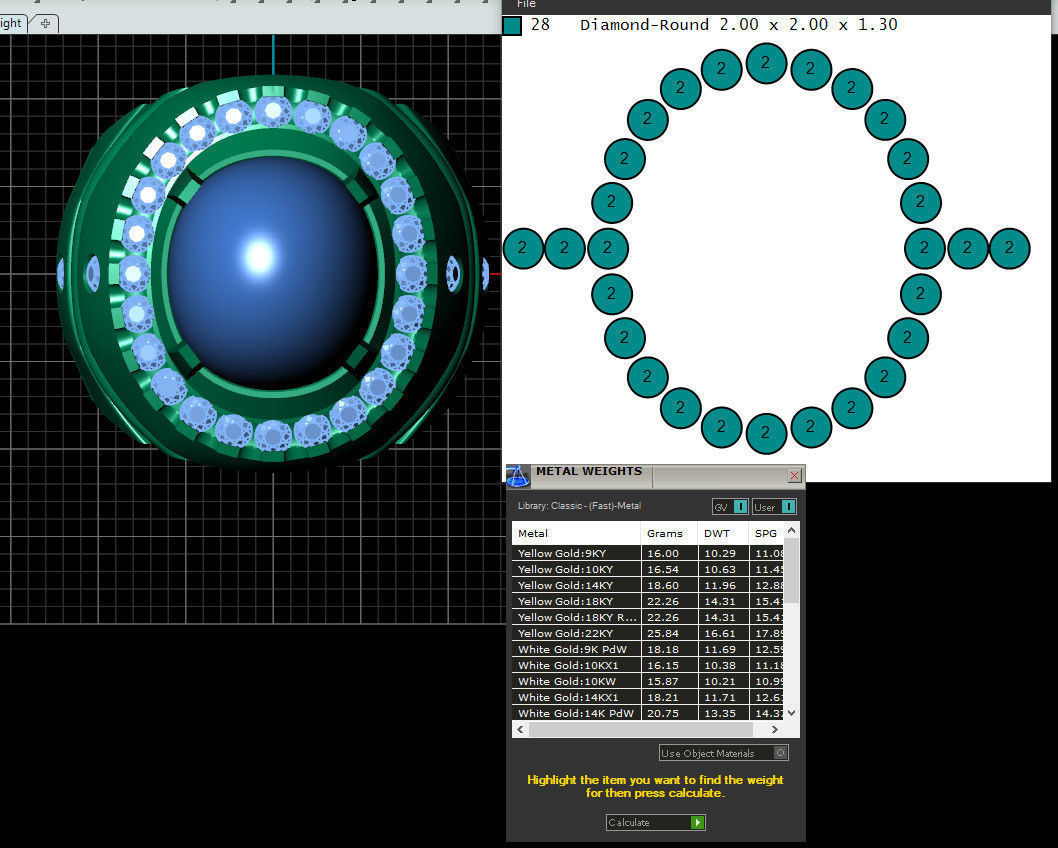The image size is (1058, 848).
Task: Click the 16.00 grams value
Action: (x=663, y=553)
